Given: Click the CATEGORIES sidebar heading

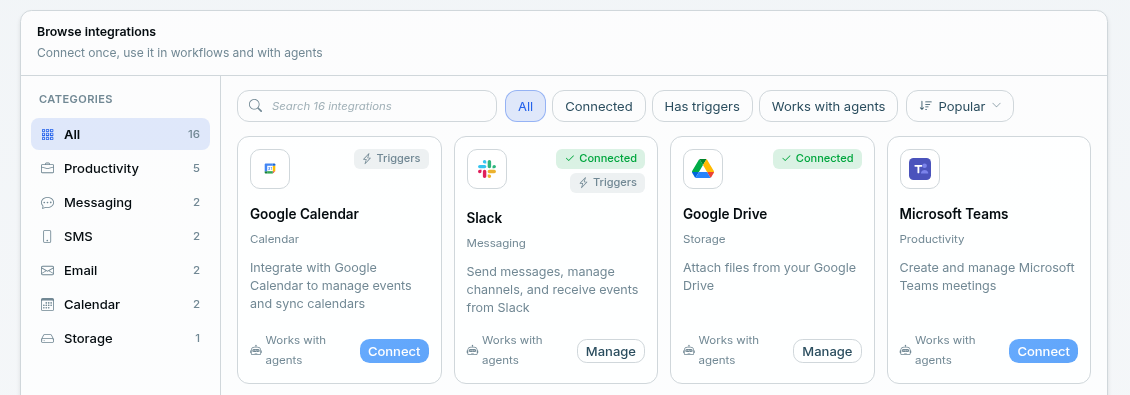Looking at the screenshot, I should [x=76, y=99].
